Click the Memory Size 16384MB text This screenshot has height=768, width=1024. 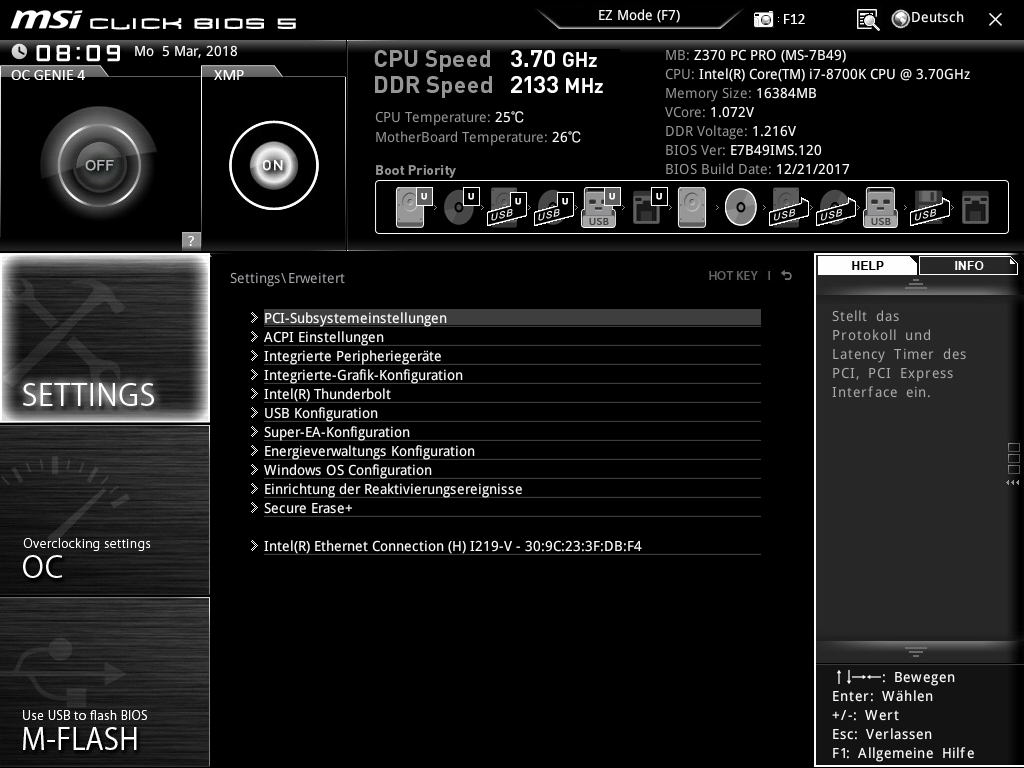[x=741, y=93]
